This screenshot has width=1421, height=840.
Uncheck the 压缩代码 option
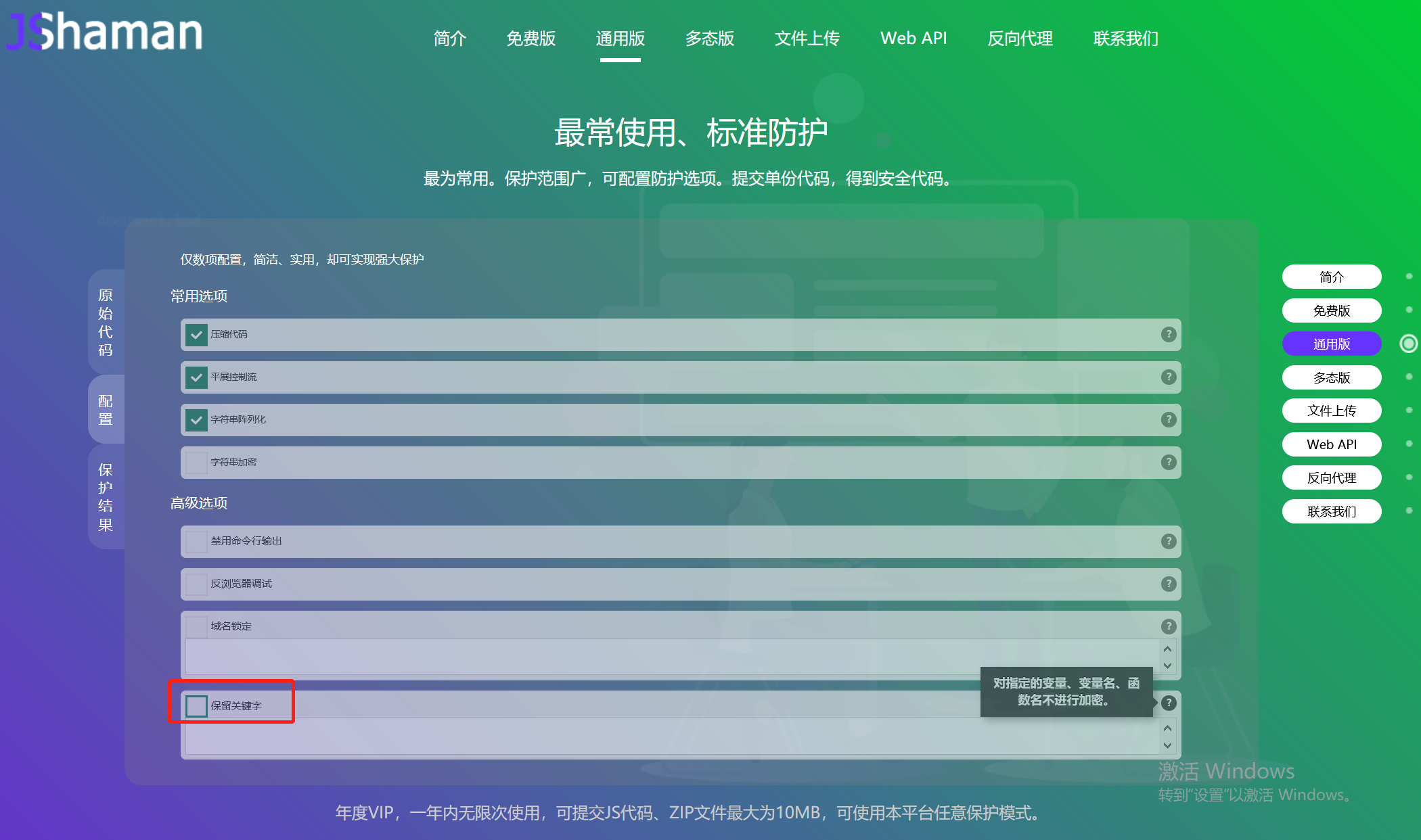[196, 335]
